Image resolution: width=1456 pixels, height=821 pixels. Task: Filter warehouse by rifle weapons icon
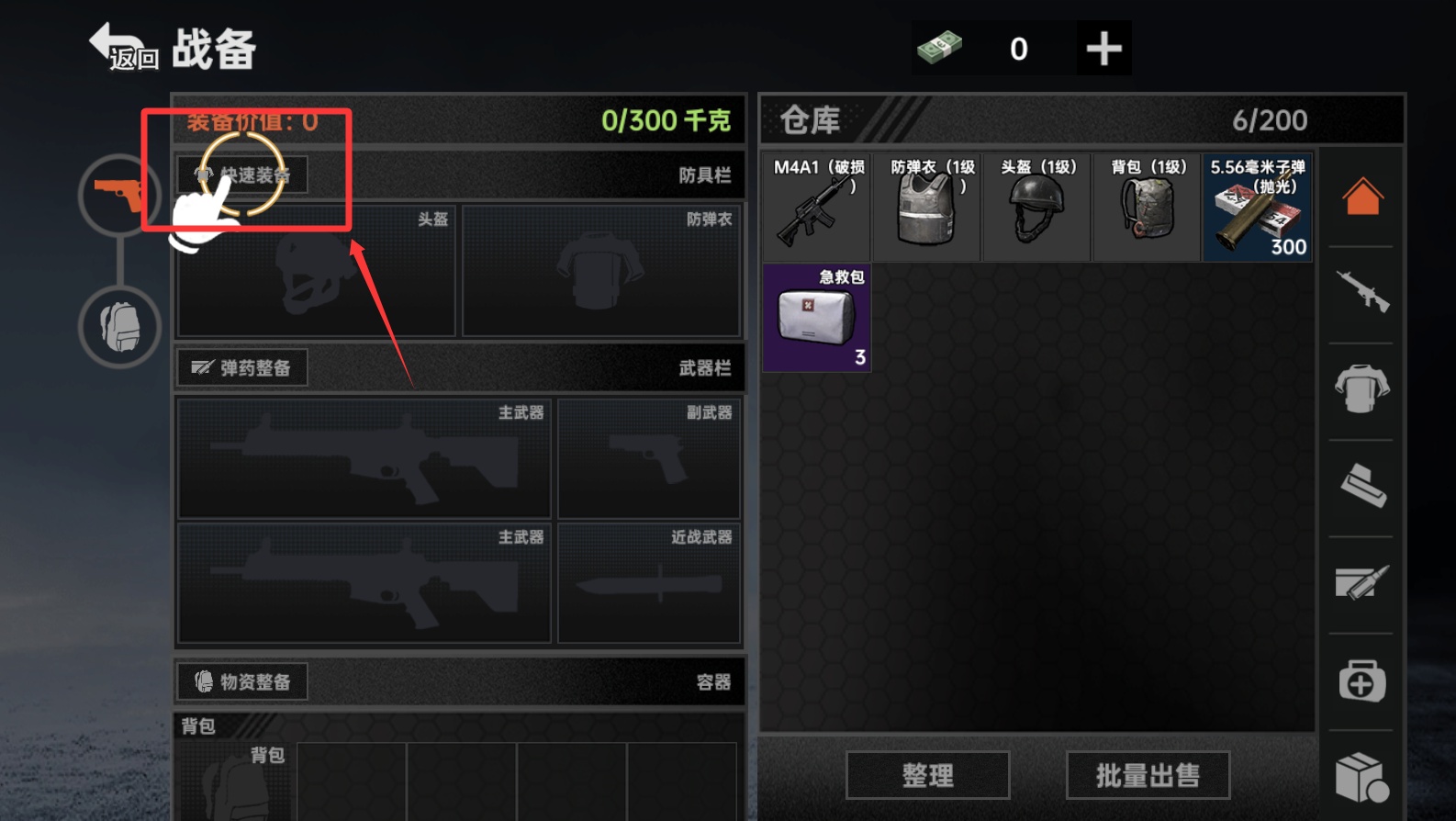click(x=1362, y=293)
